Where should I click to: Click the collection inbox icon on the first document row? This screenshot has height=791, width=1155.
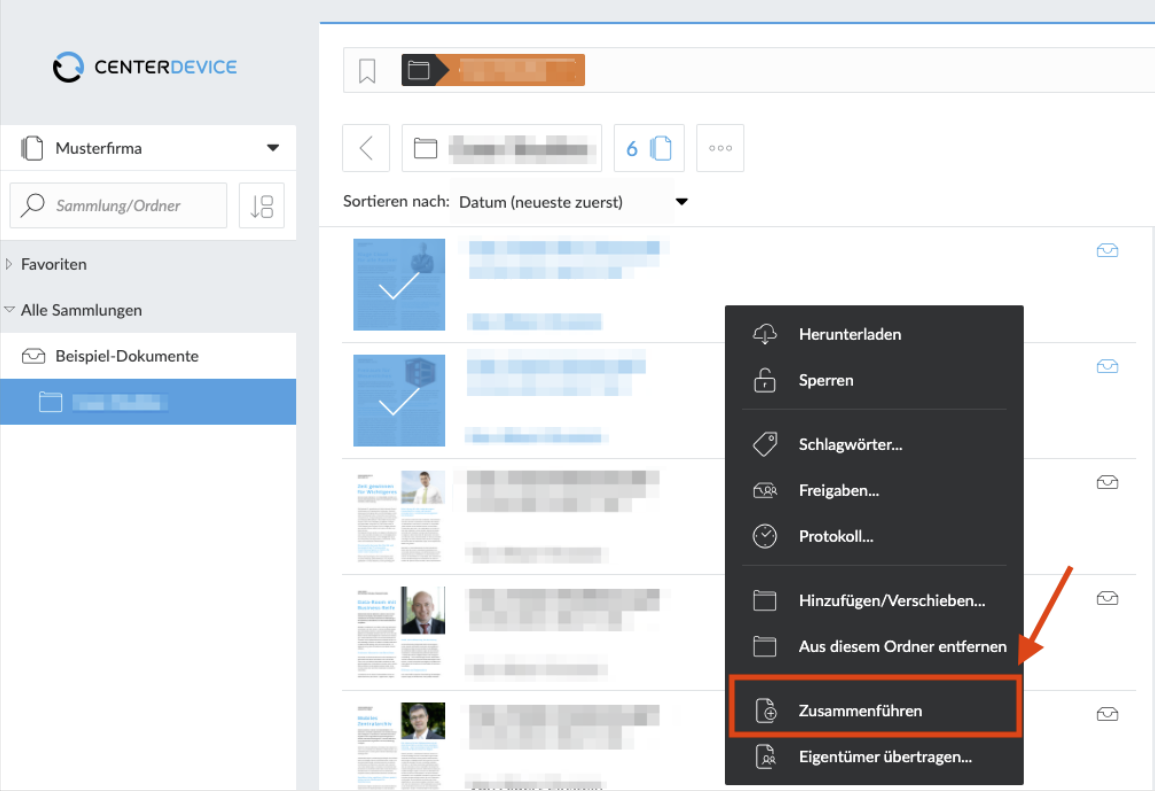pyautogui.click(x=1107, y=250)
